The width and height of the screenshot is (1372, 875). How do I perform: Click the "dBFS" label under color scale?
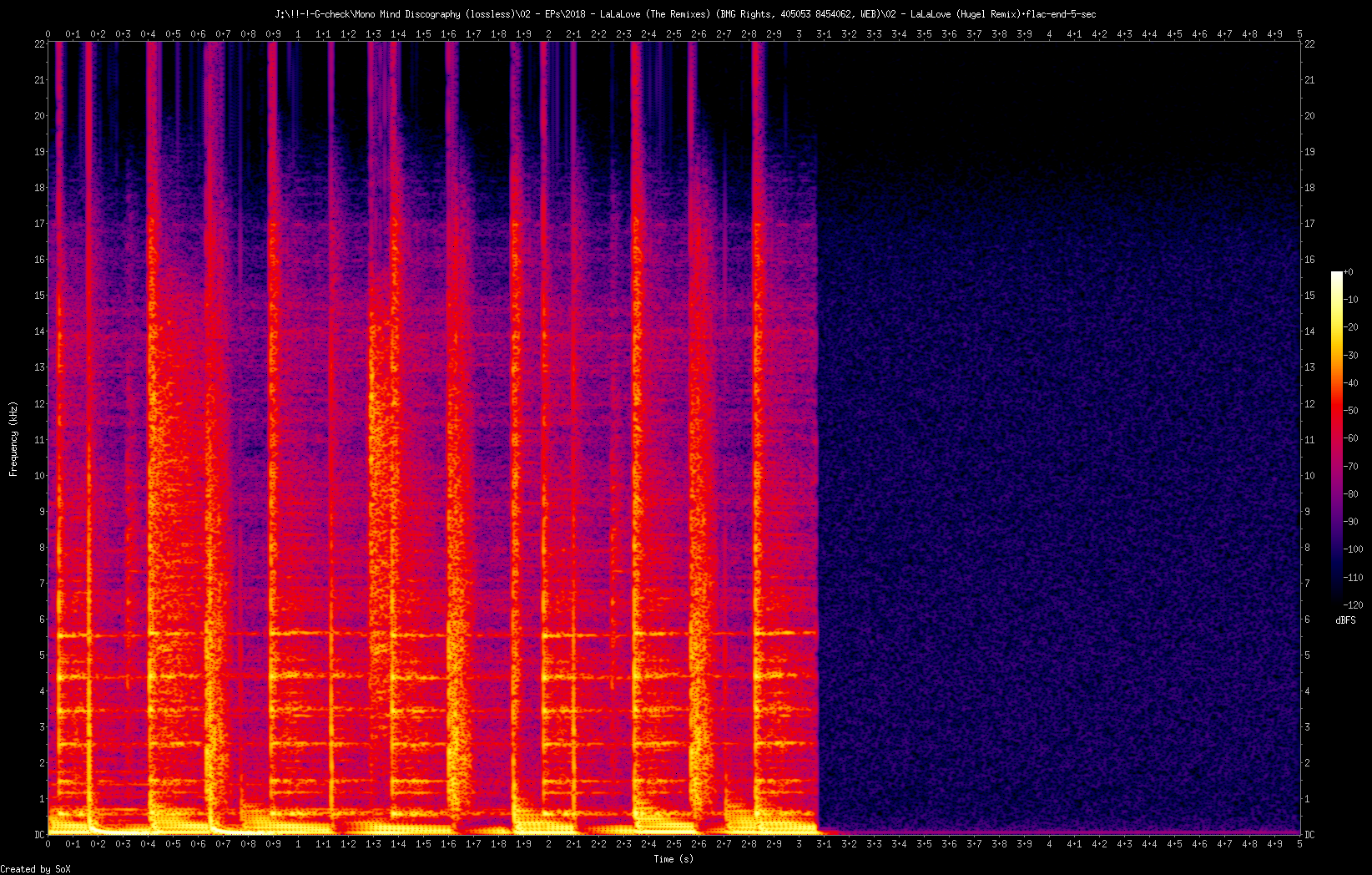(1345, 620)
